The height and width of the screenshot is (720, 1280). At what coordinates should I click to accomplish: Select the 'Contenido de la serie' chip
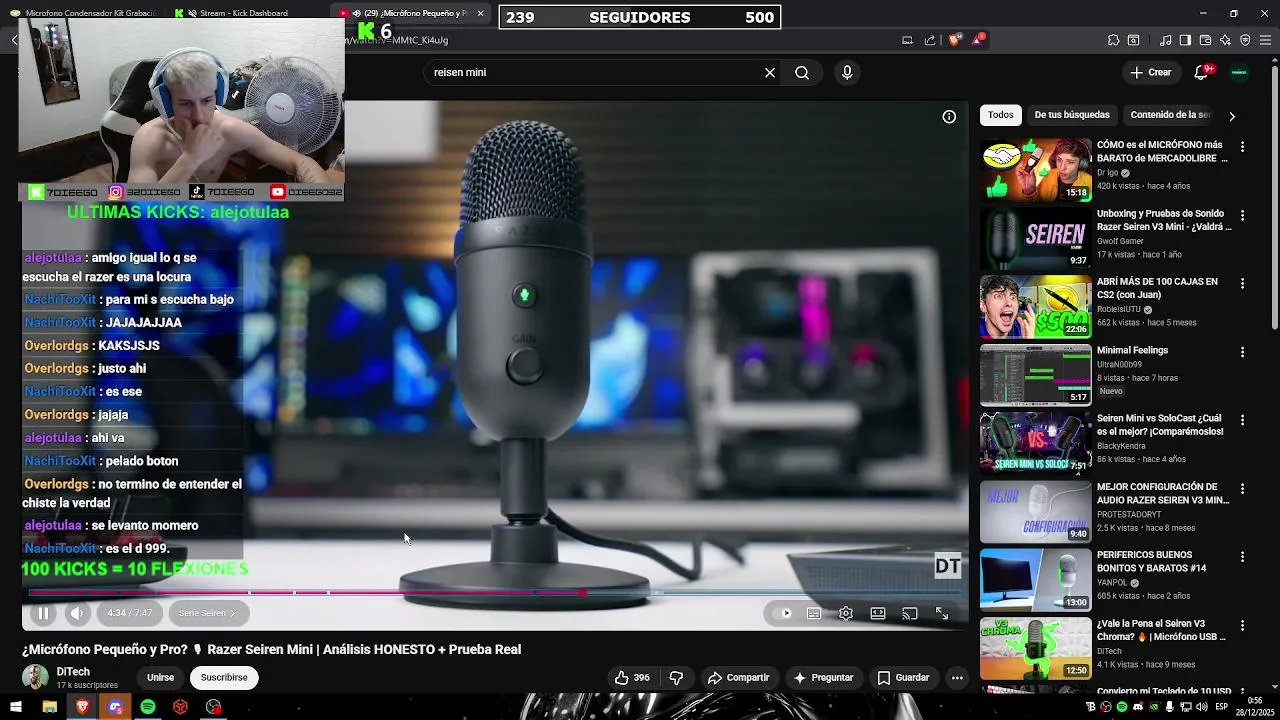tap(1170, 115)
